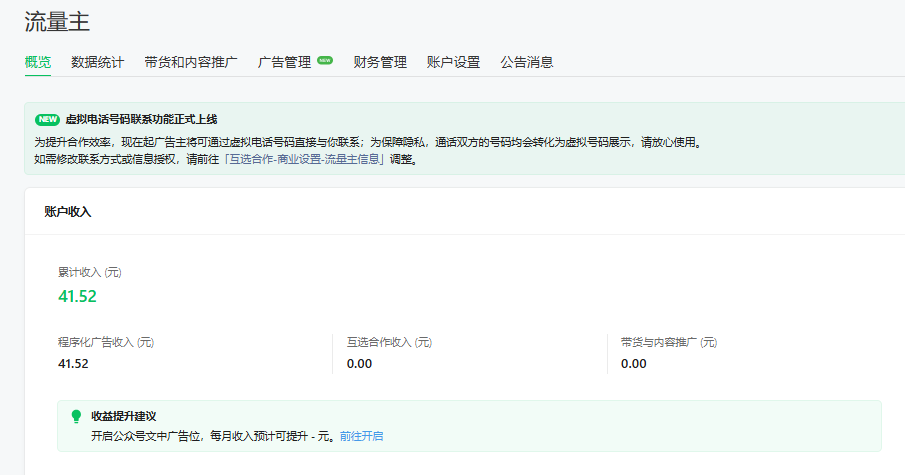Go to the 带货和内容推广 tab
905x475 pixels.
191,62
